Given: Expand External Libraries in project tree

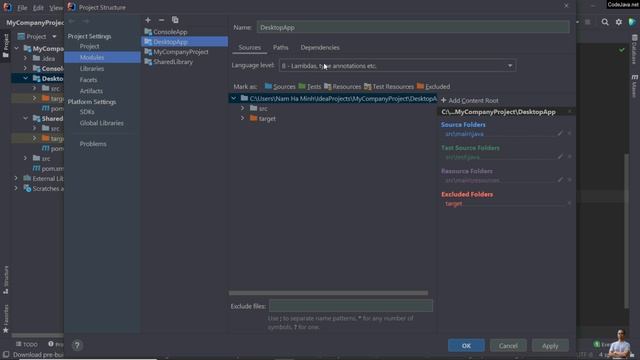Looking at the screenshot, I should point(16,178).
